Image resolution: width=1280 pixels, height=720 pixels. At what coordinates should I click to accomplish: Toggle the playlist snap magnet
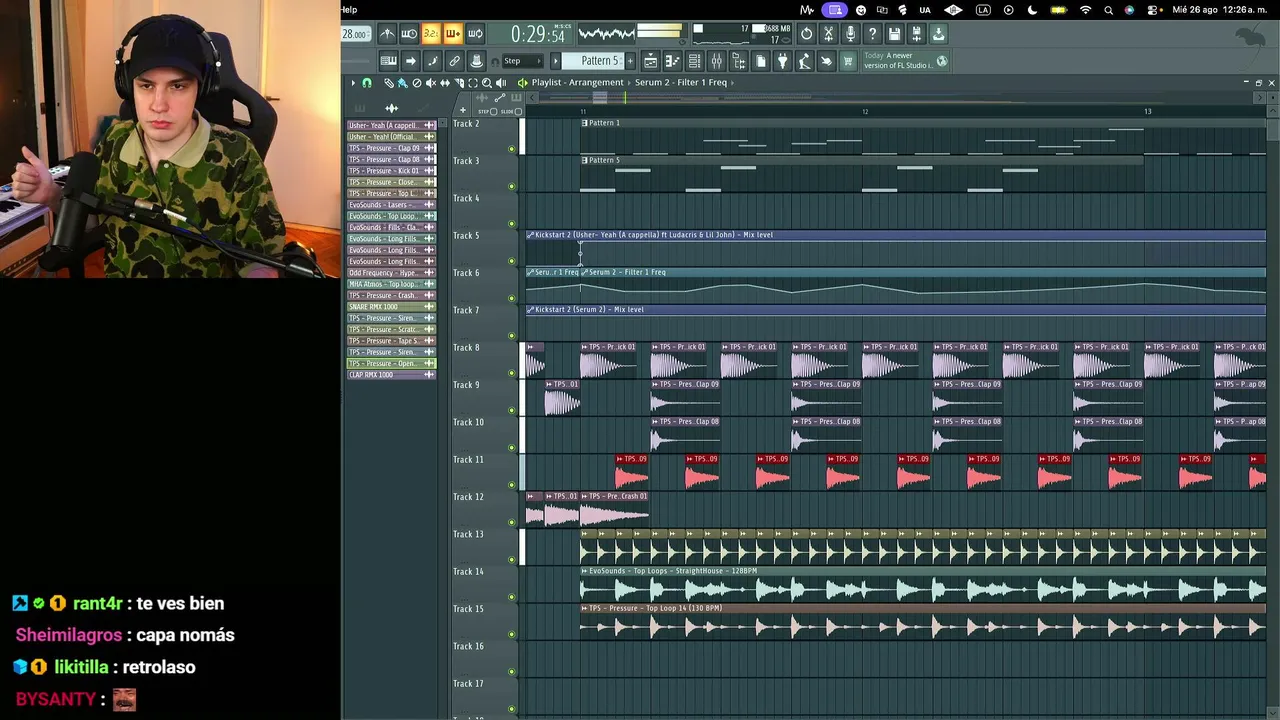point(367,83)
